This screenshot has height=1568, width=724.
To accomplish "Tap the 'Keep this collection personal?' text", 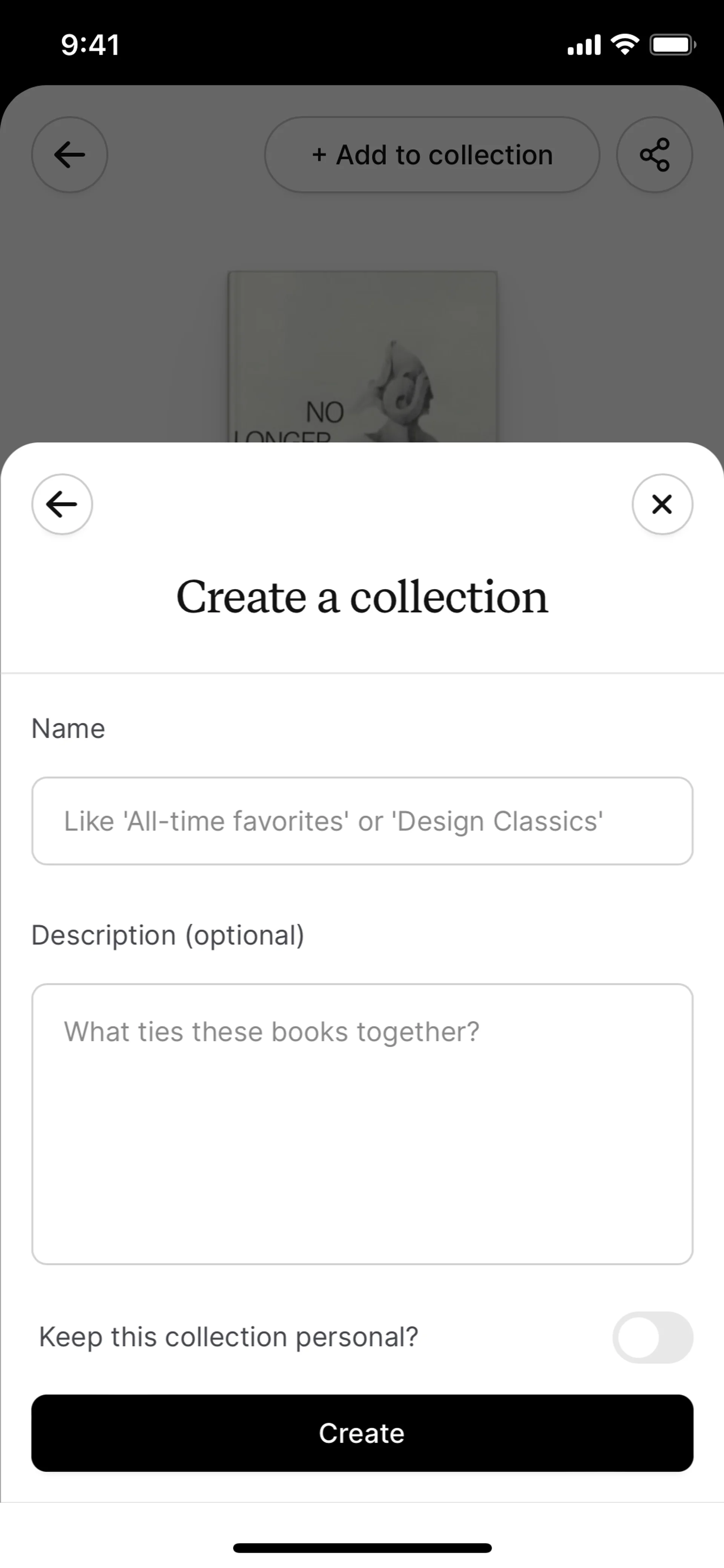I will (x=229, y=1337).
